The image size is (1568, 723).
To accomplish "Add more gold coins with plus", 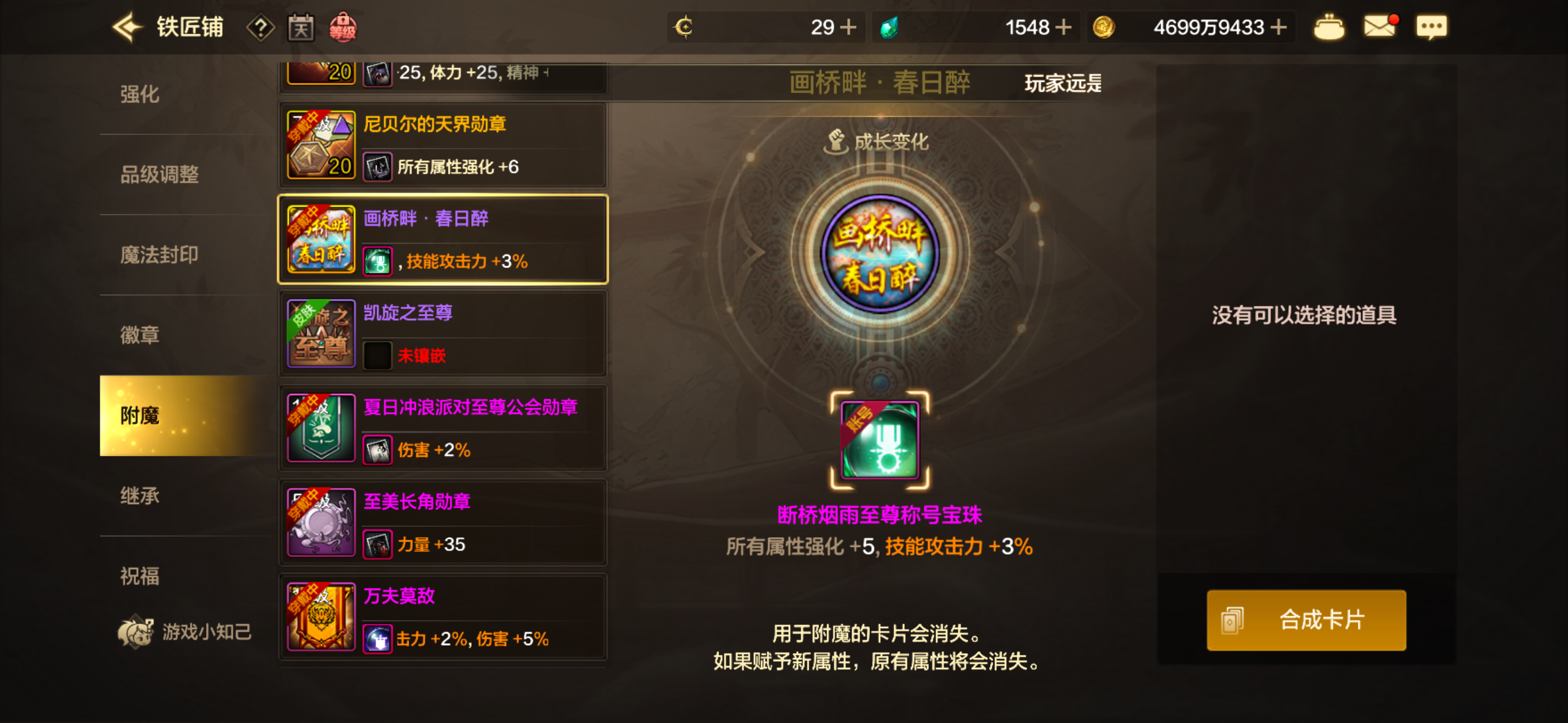I will click(x=1278, y=28).
